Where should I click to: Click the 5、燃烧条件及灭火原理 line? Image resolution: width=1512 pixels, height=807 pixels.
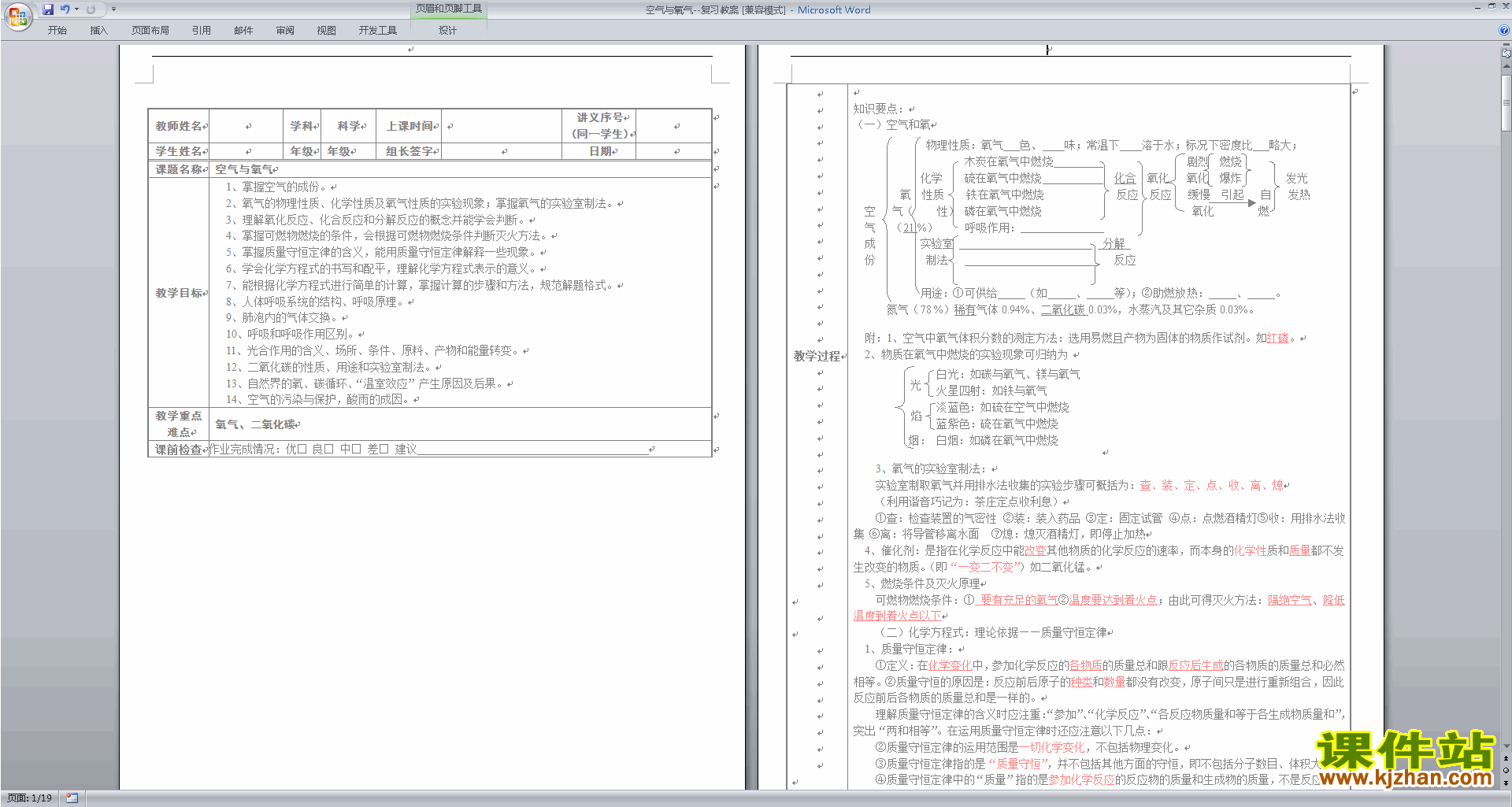point(921,583)
